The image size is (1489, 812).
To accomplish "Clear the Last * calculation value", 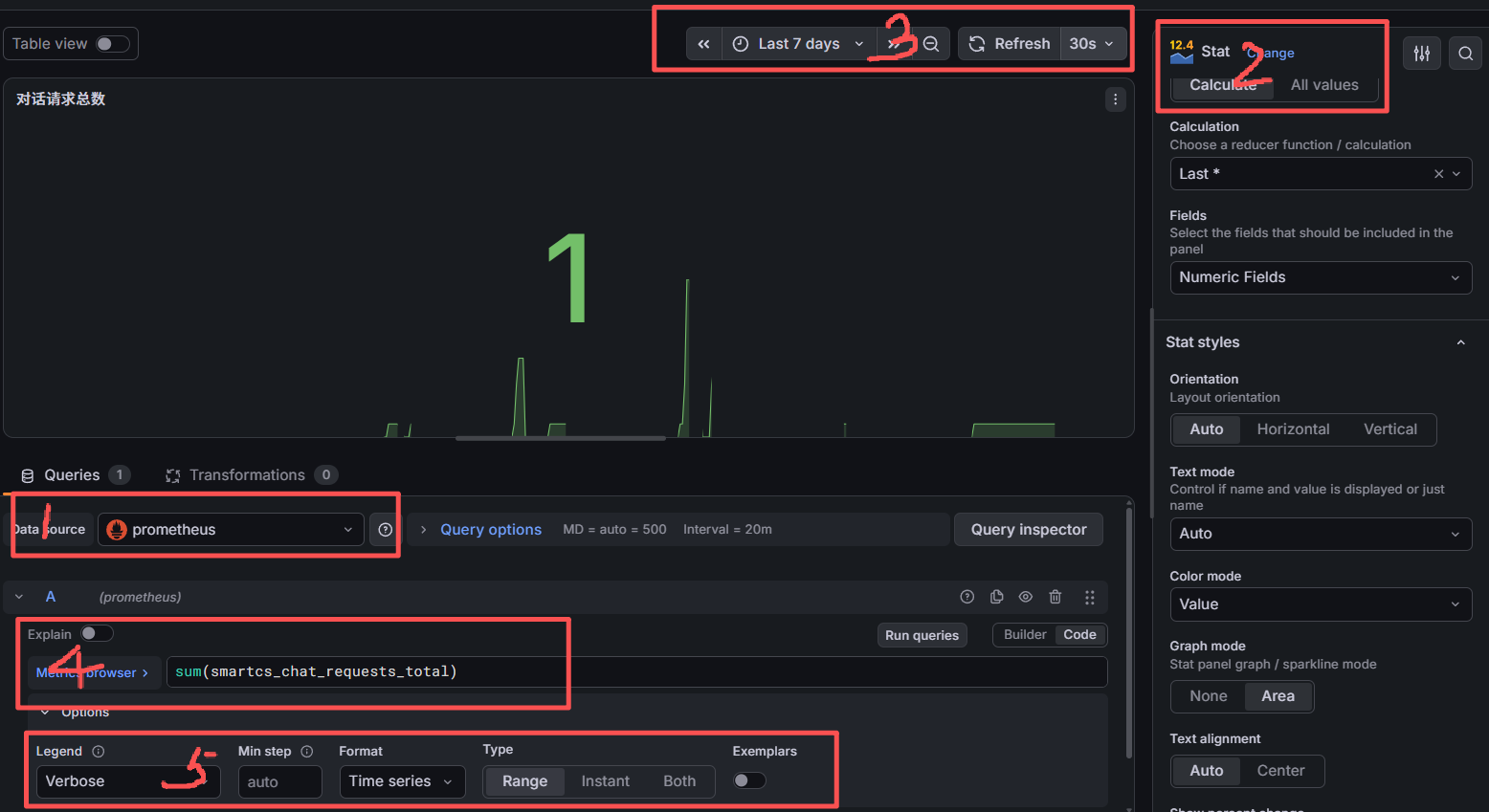I will [1438, 174].
